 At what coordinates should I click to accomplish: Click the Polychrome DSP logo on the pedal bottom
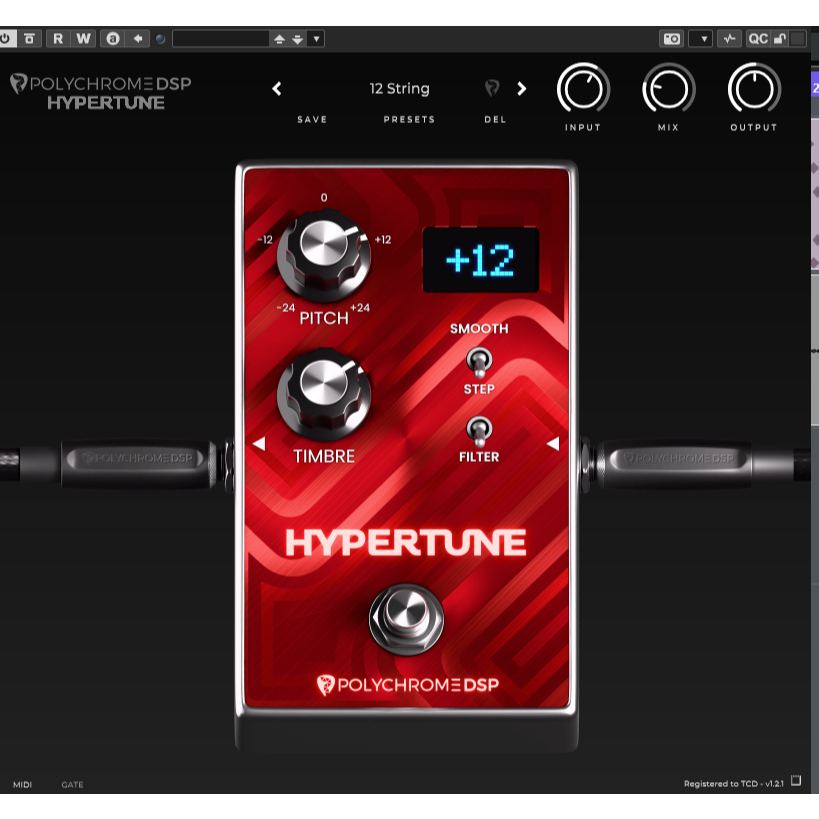pyautogui.click(x=408, y=685)
